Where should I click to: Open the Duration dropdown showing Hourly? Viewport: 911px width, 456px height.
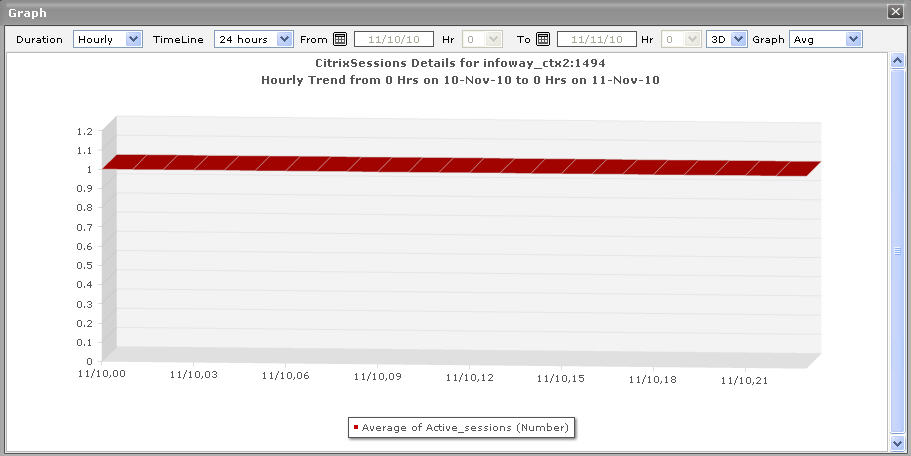[x=108, y=40]
